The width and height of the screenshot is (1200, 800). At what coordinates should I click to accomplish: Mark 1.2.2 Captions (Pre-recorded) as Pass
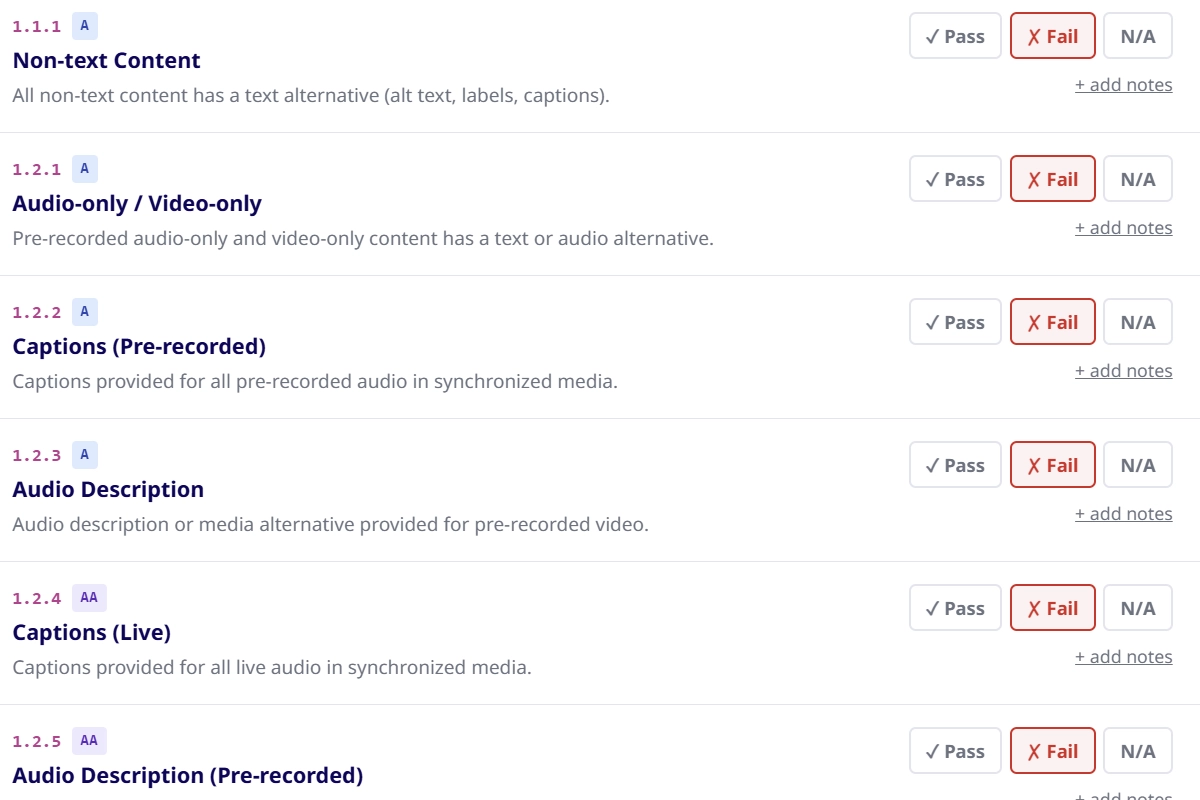point(955,322)
